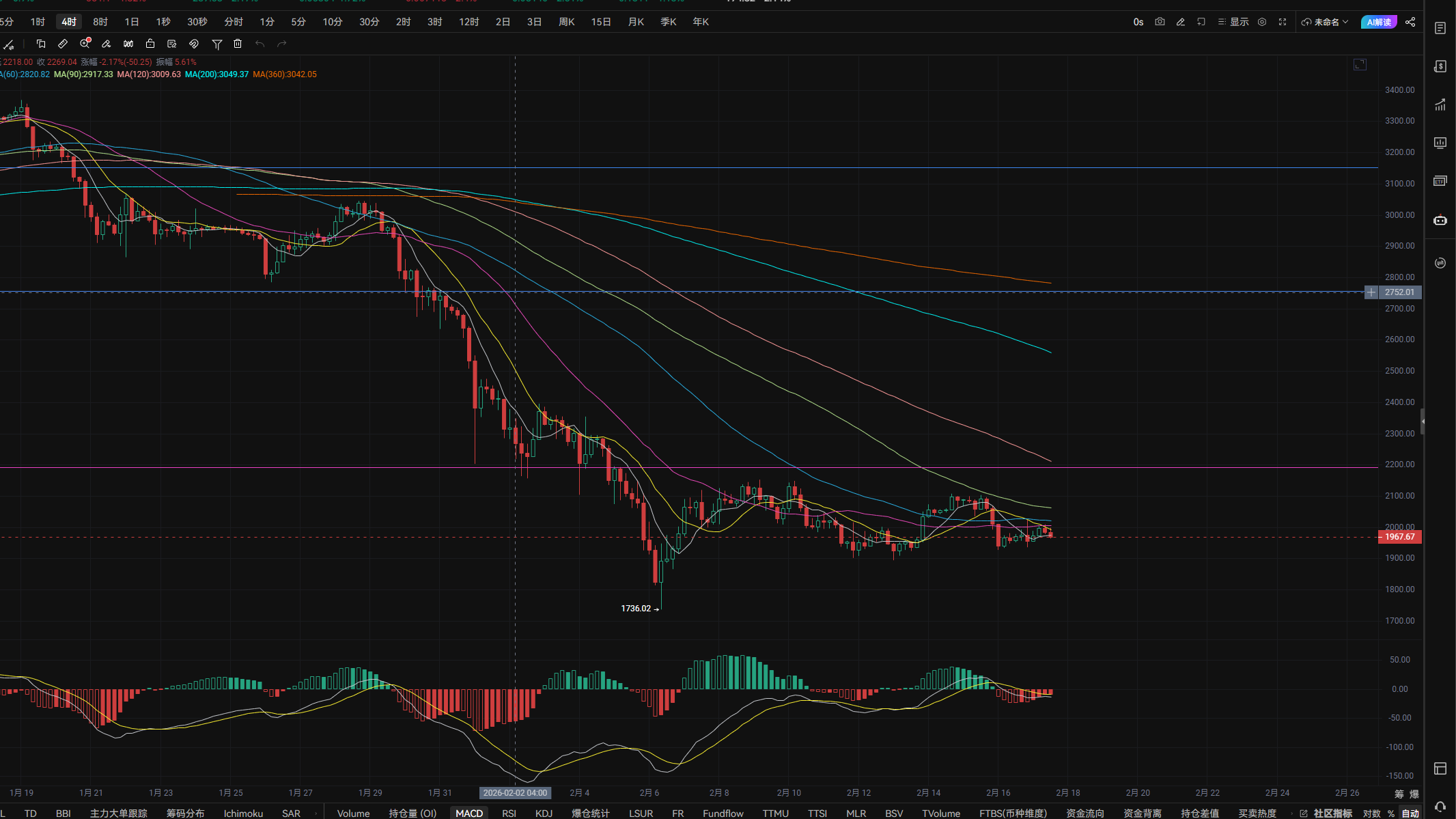Expand more indicators arrow beside 买卖热度
Screen dimensions: 1456x819
[x=1291, y=813]
